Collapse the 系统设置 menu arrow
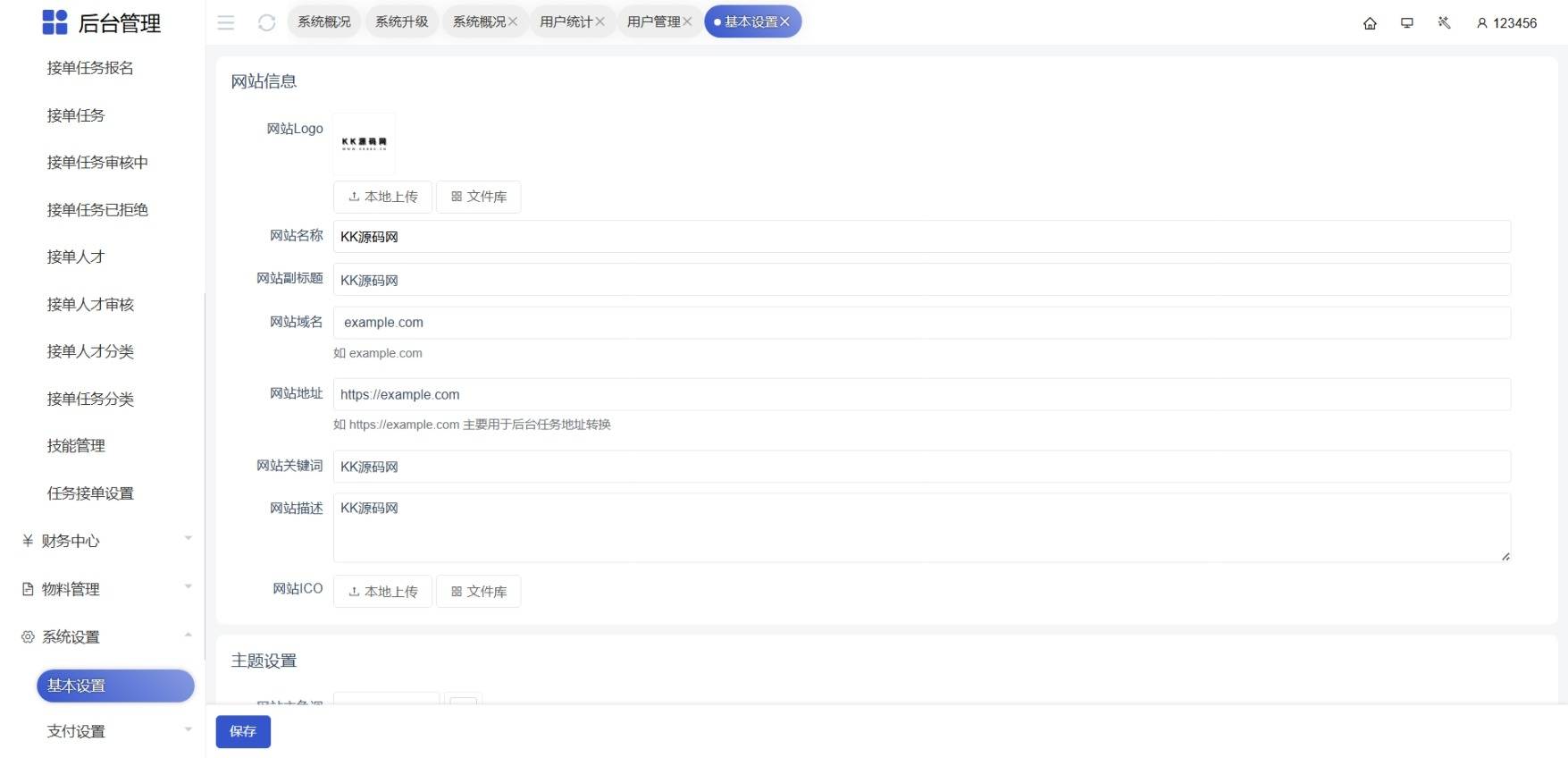 point(188,635)
